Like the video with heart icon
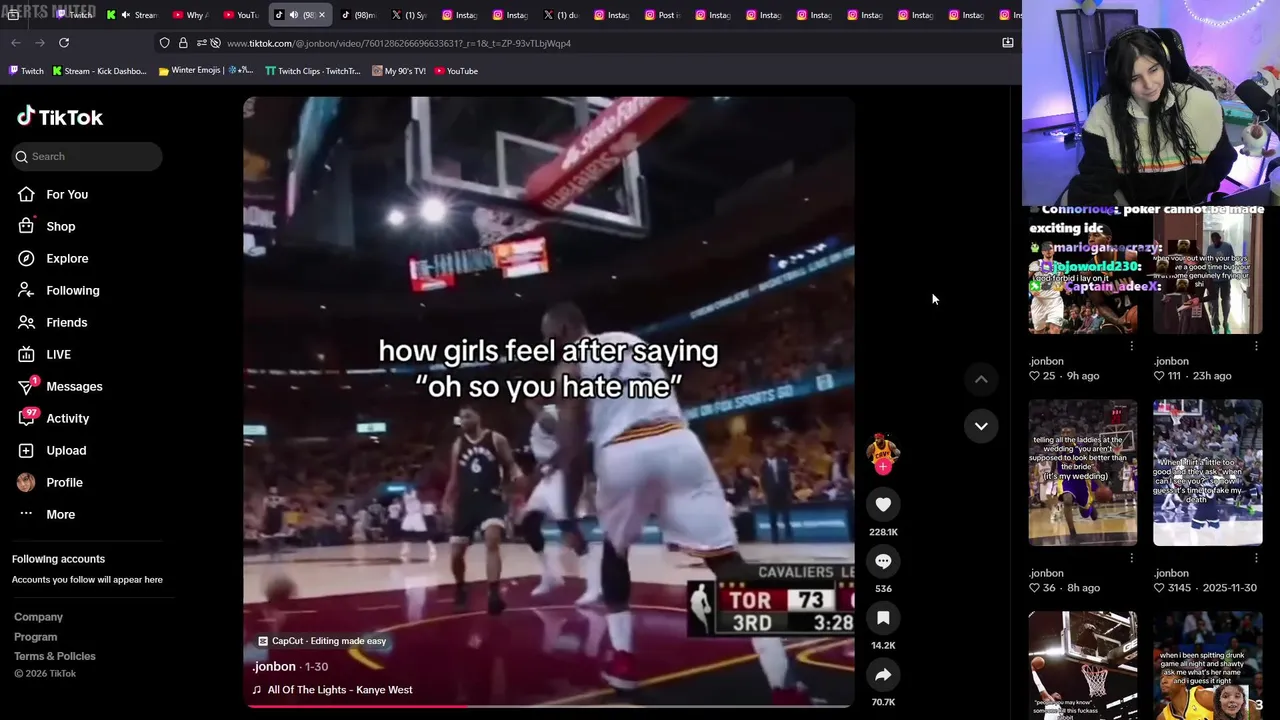 (x=883, y=505)
